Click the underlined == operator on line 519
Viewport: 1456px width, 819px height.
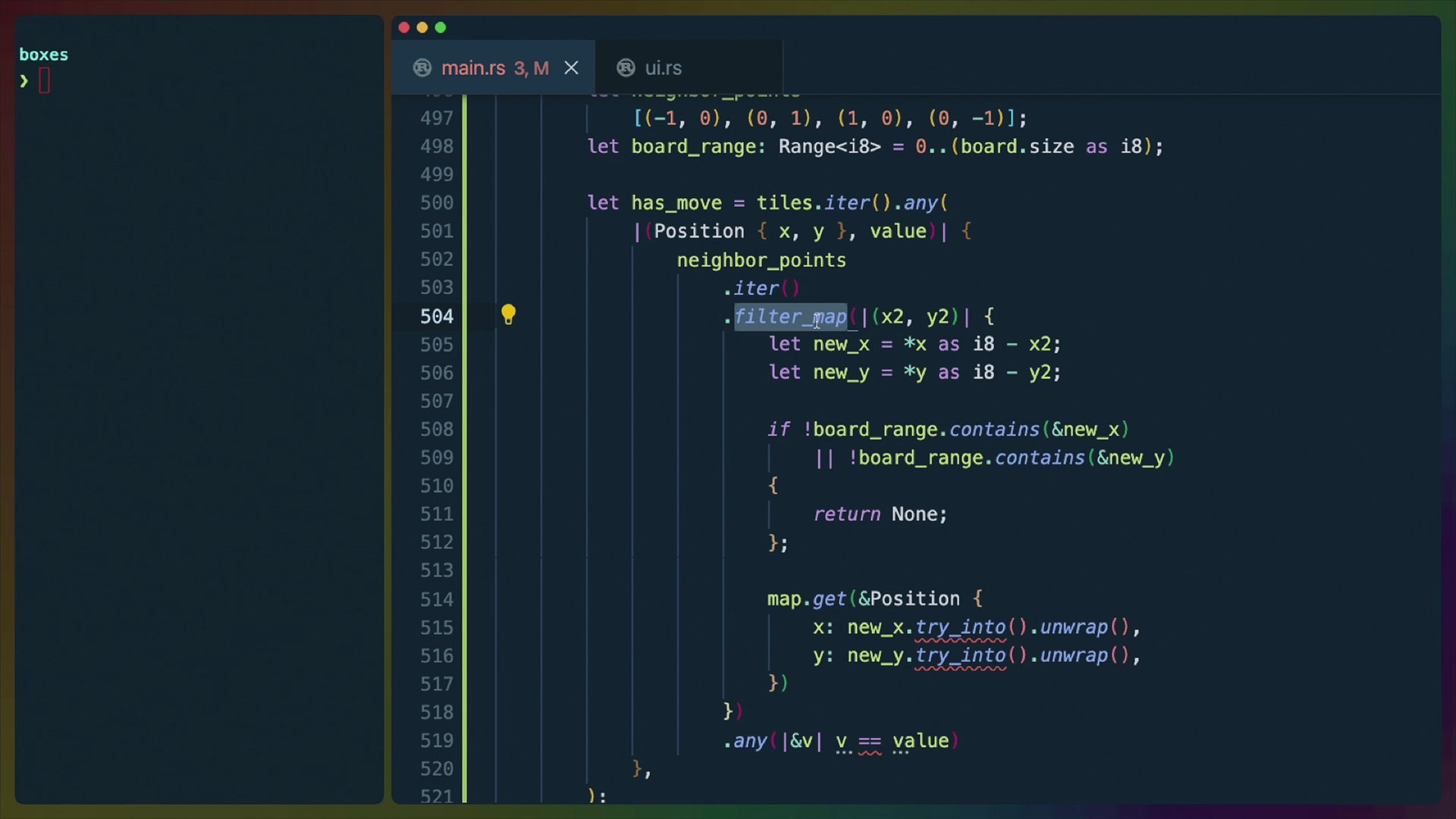click(x=870, y=741)
